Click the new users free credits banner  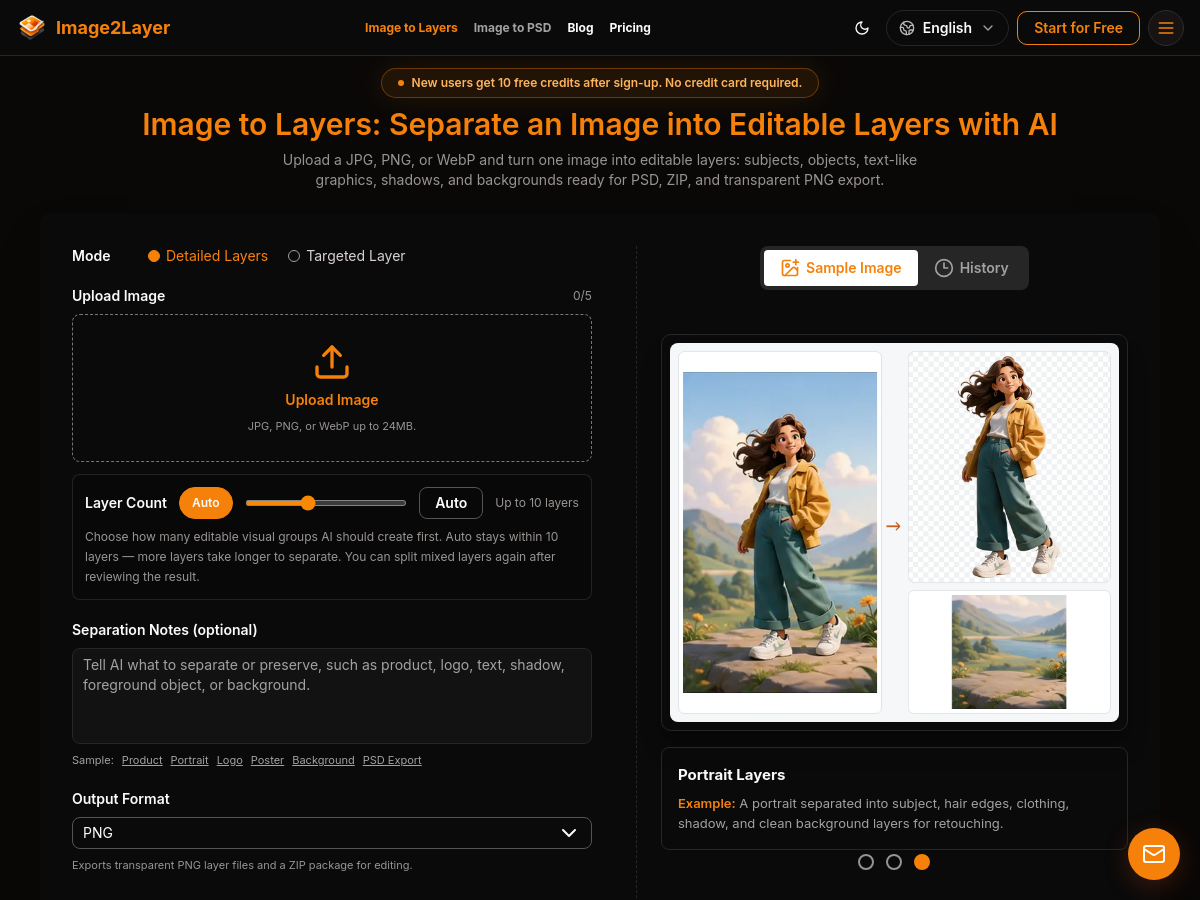pyautogui.click(x=600, y=83)
